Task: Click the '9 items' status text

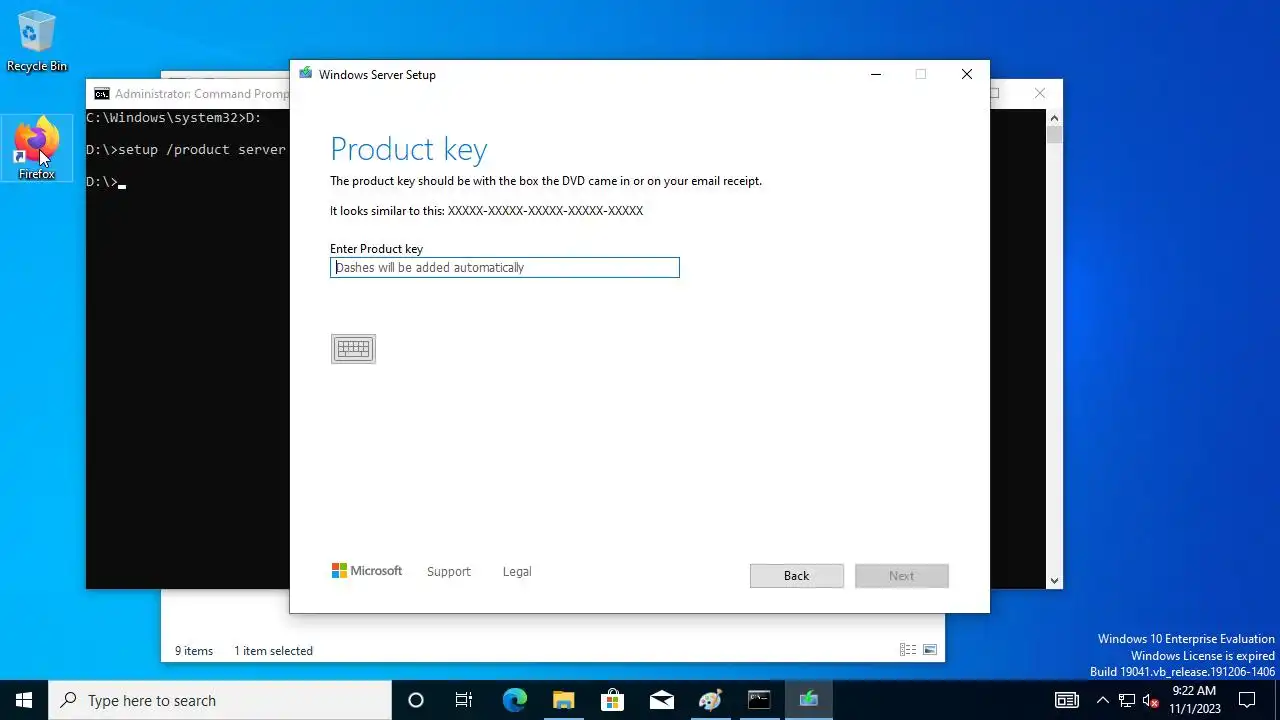Action: coord(194,651)
